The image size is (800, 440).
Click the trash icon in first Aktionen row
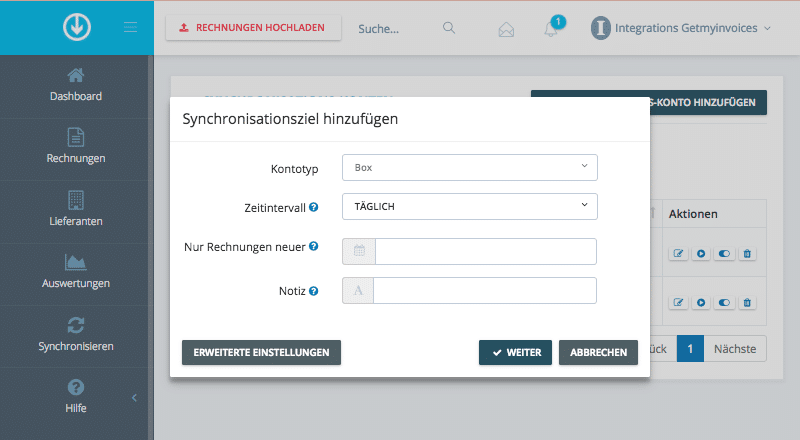[x=747, y=253]
